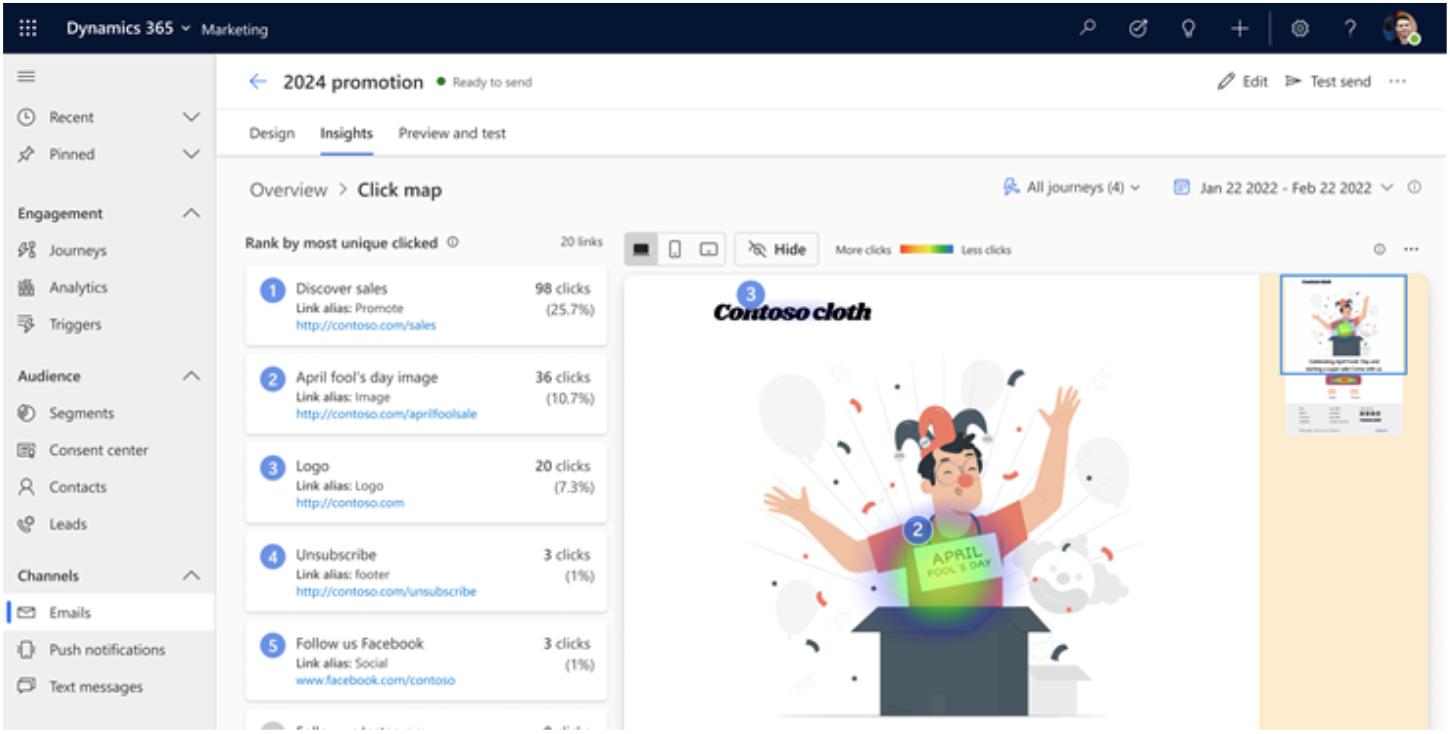The image size is (1450, 734).
Task: Click Test send
Action: (1328, 82)
